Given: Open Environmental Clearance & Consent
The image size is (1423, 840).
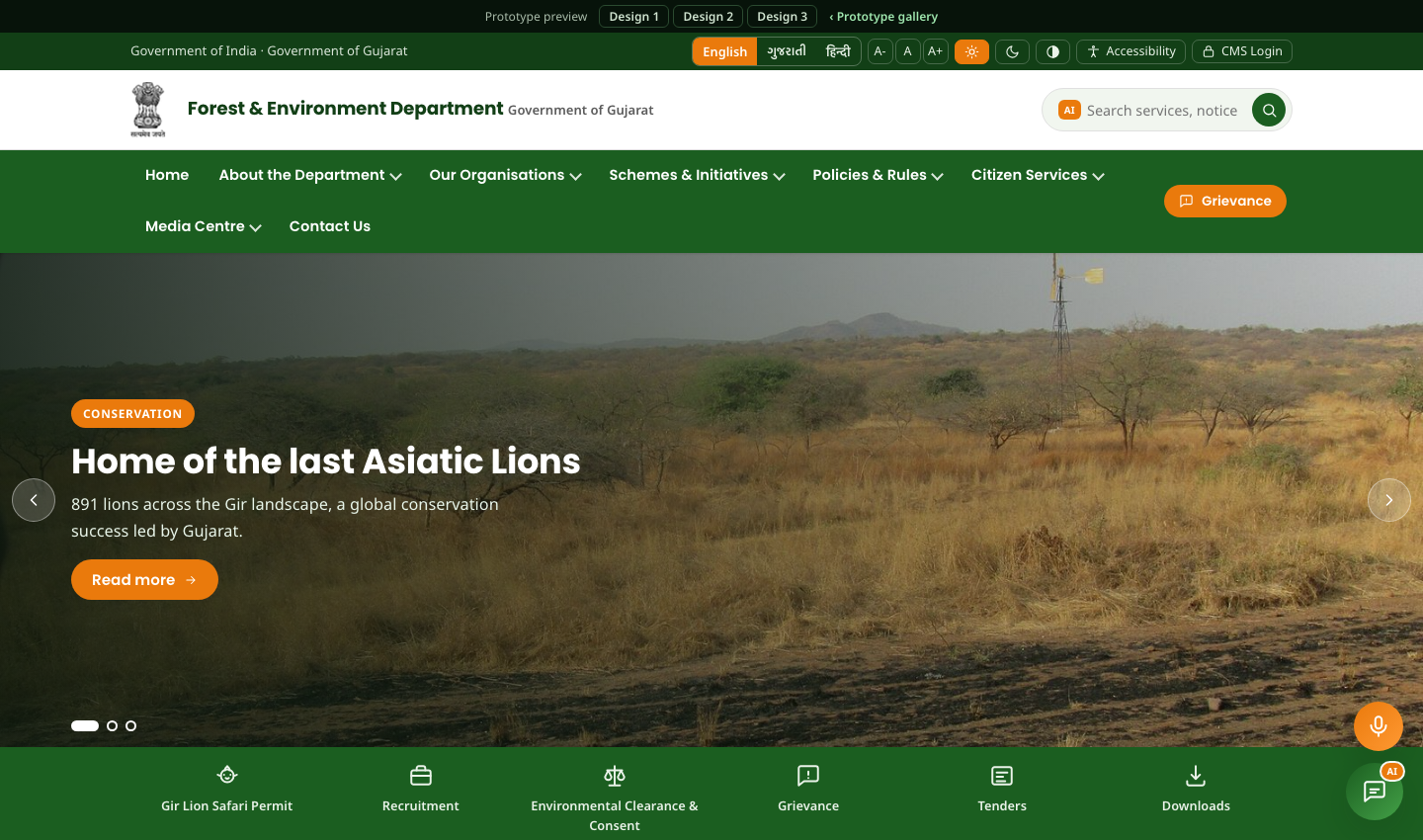Looking at the screenshot, I should pyautogui.click(x=615, y=798).
